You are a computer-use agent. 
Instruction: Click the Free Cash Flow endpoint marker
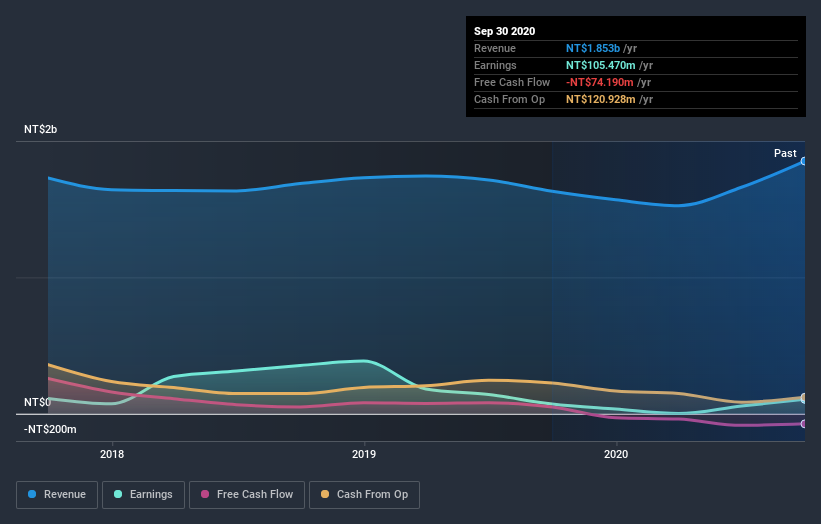tap(804, 424)
